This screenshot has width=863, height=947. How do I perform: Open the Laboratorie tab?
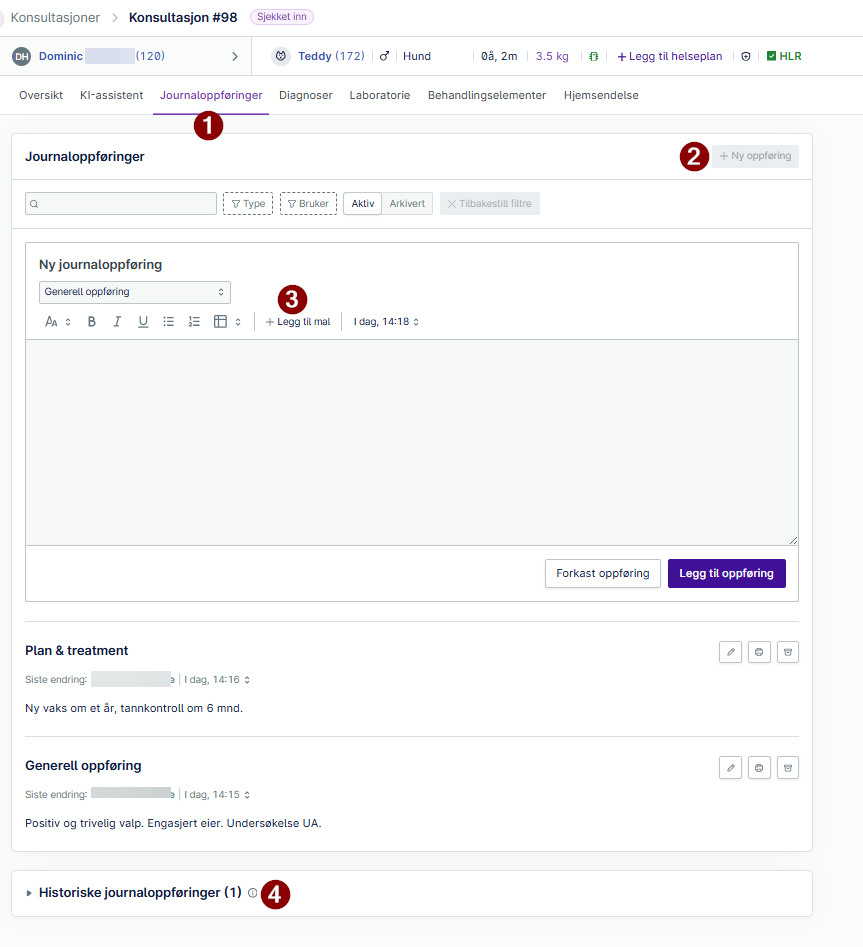coord(380,95)
